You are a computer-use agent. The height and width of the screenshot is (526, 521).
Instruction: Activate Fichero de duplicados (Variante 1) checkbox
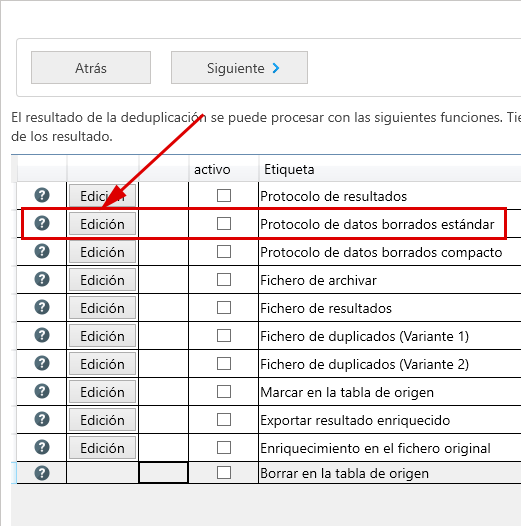(224, 335)
